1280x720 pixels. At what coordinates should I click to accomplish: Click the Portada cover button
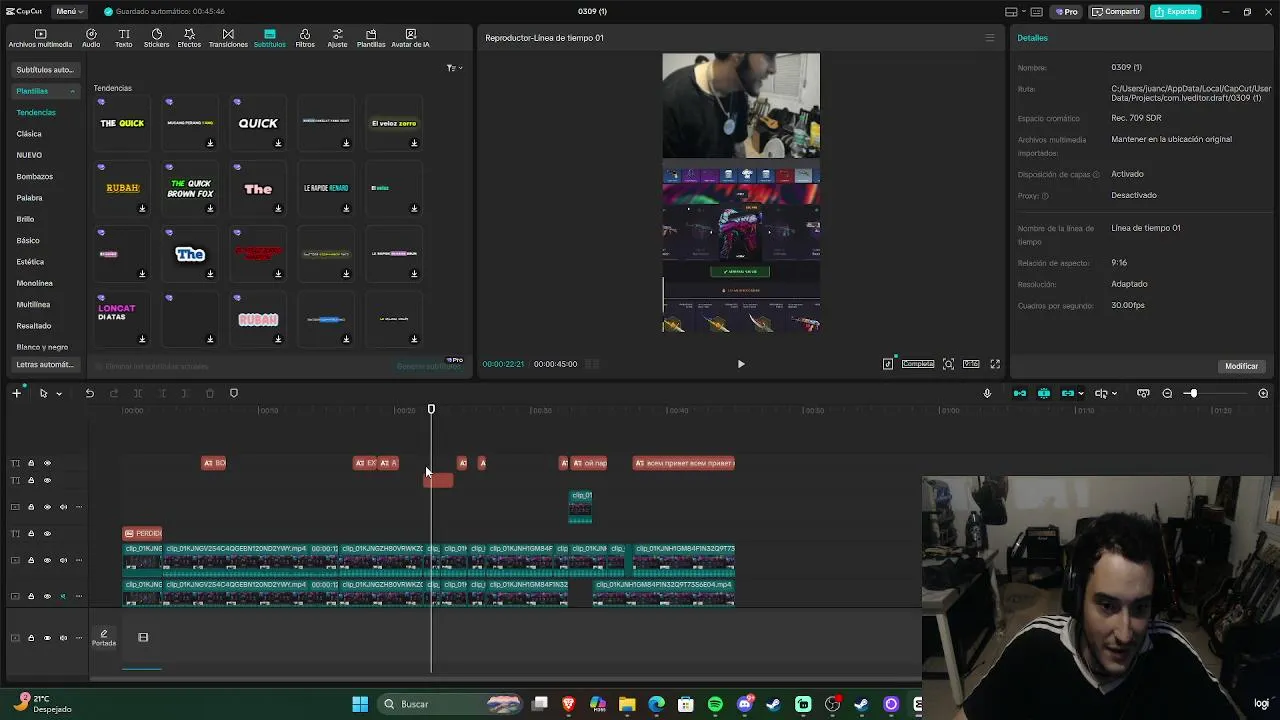tap(104, 638)
